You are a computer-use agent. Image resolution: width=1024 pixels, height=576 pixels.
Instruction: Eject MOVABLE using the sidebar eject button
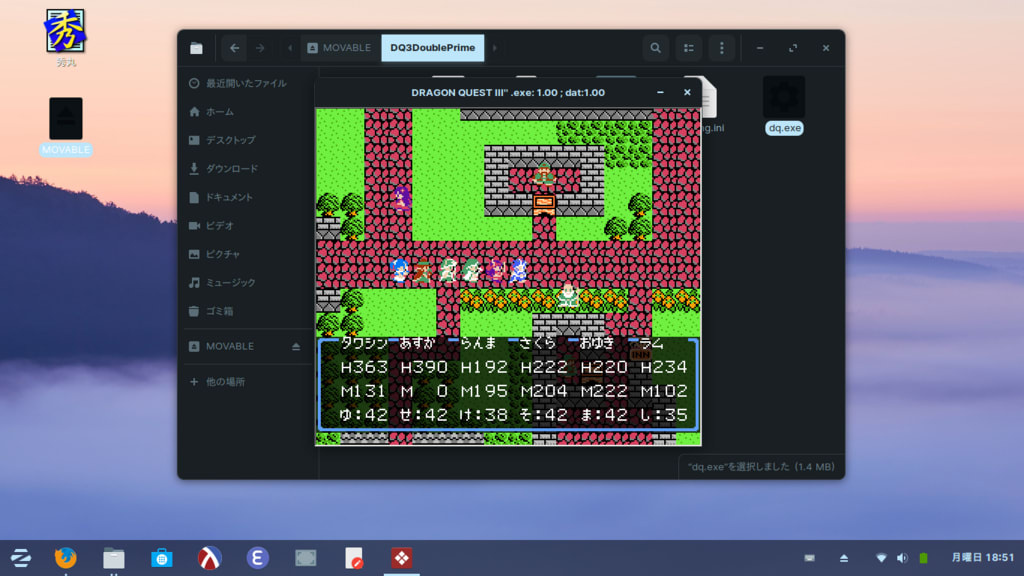point(296,347)
